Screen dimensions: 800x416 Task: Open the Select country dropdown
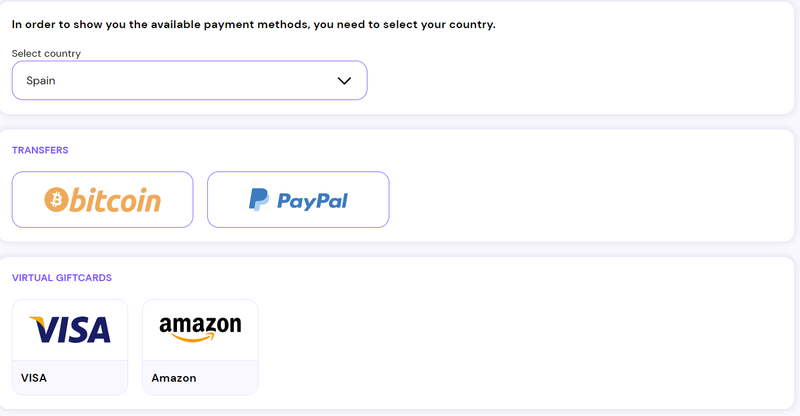coord(189,81)
